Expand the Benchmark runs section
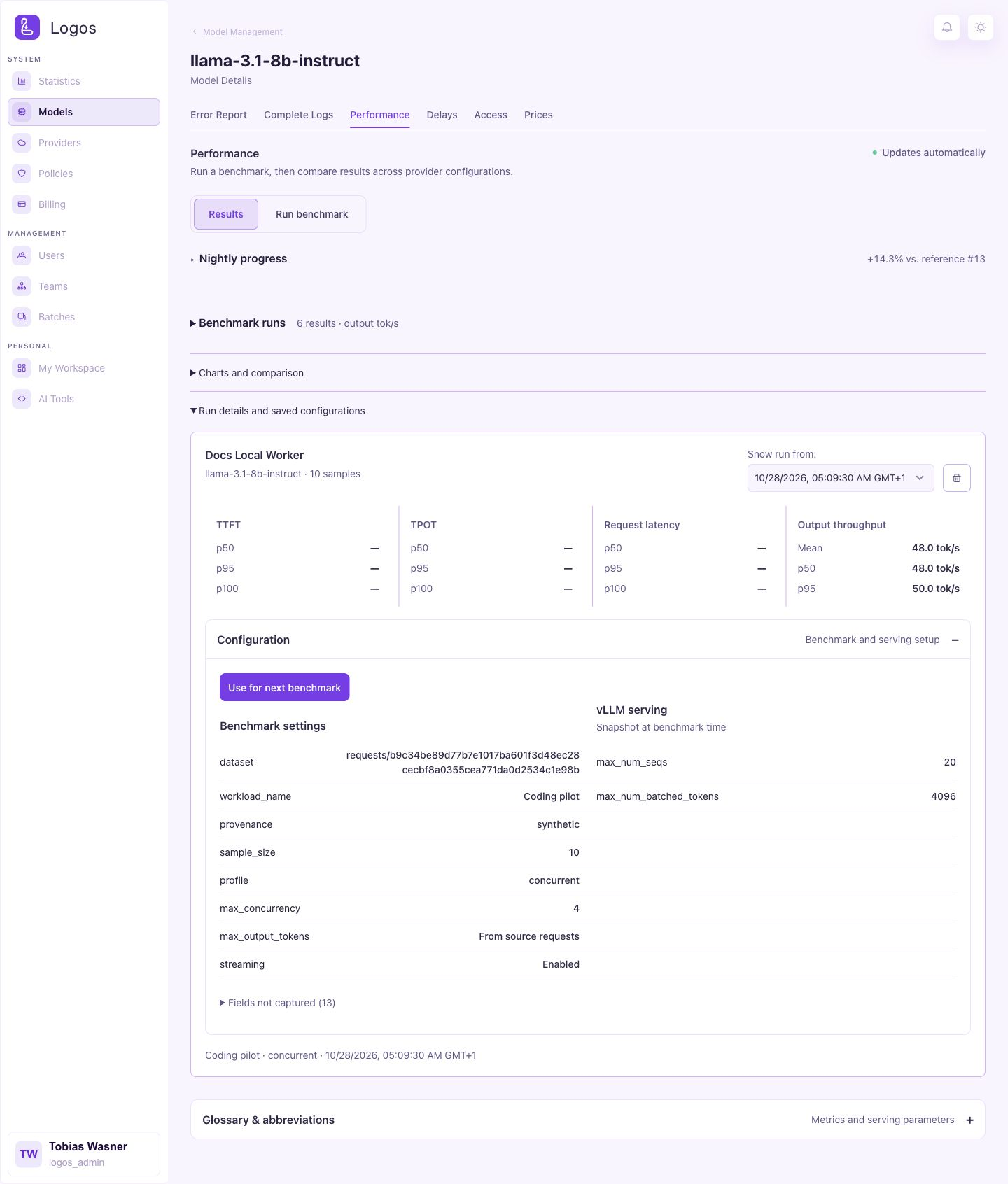 [x=238, y=323]
